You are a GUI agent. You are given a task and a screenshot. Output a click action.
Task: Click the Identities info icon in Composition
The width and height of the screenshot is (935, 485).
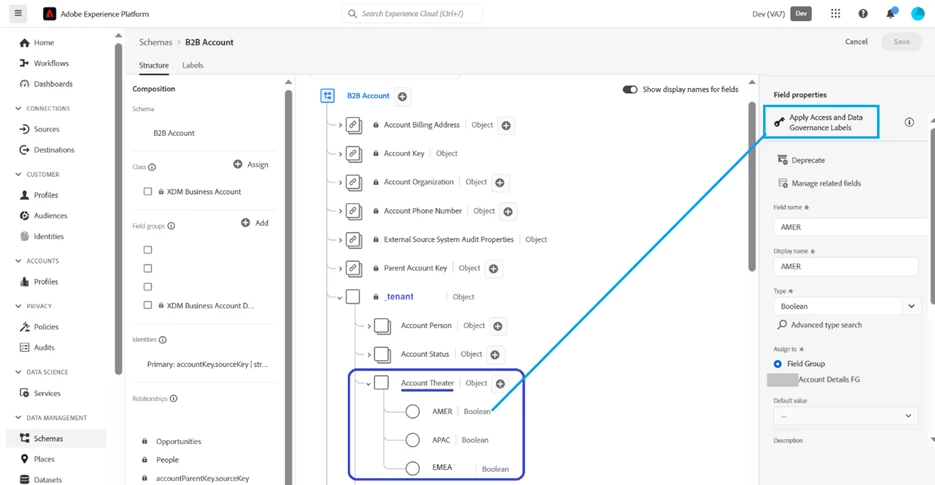pos(163,340)
